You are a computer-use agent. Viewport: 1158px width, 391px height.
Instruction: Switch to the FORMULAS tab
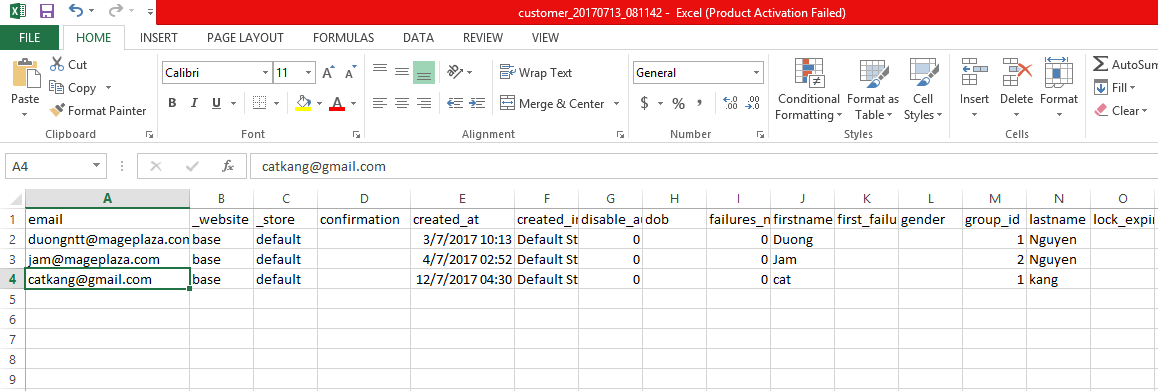[343, 38]
